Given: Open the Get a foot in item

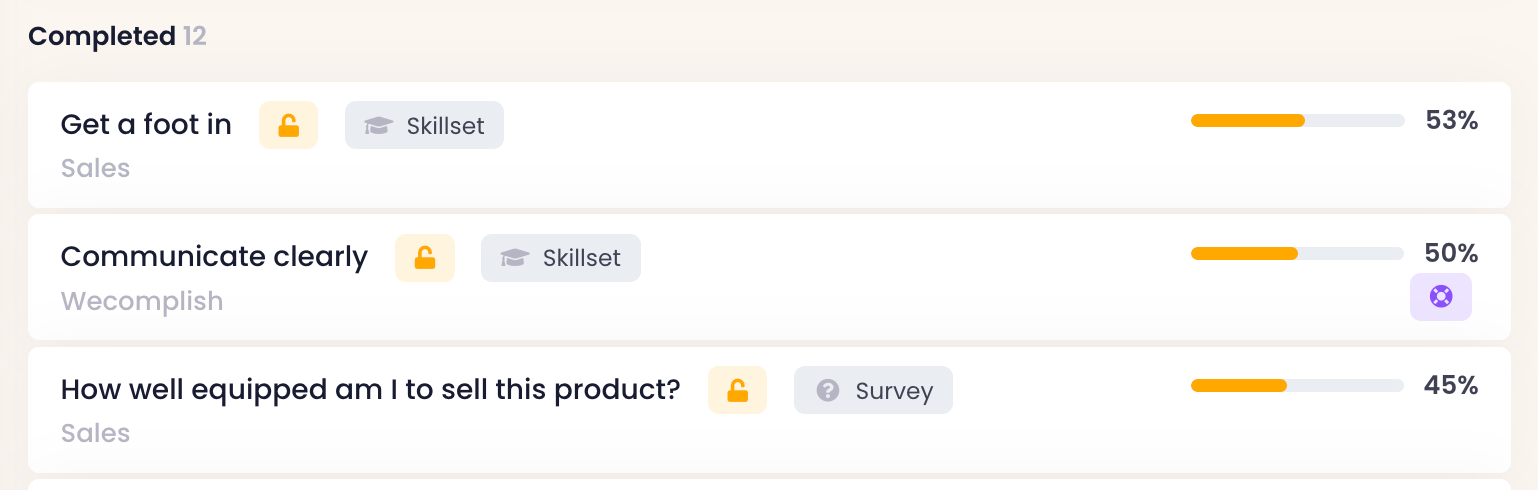Looking at the screenshot, I should click(x=146, y=125).
